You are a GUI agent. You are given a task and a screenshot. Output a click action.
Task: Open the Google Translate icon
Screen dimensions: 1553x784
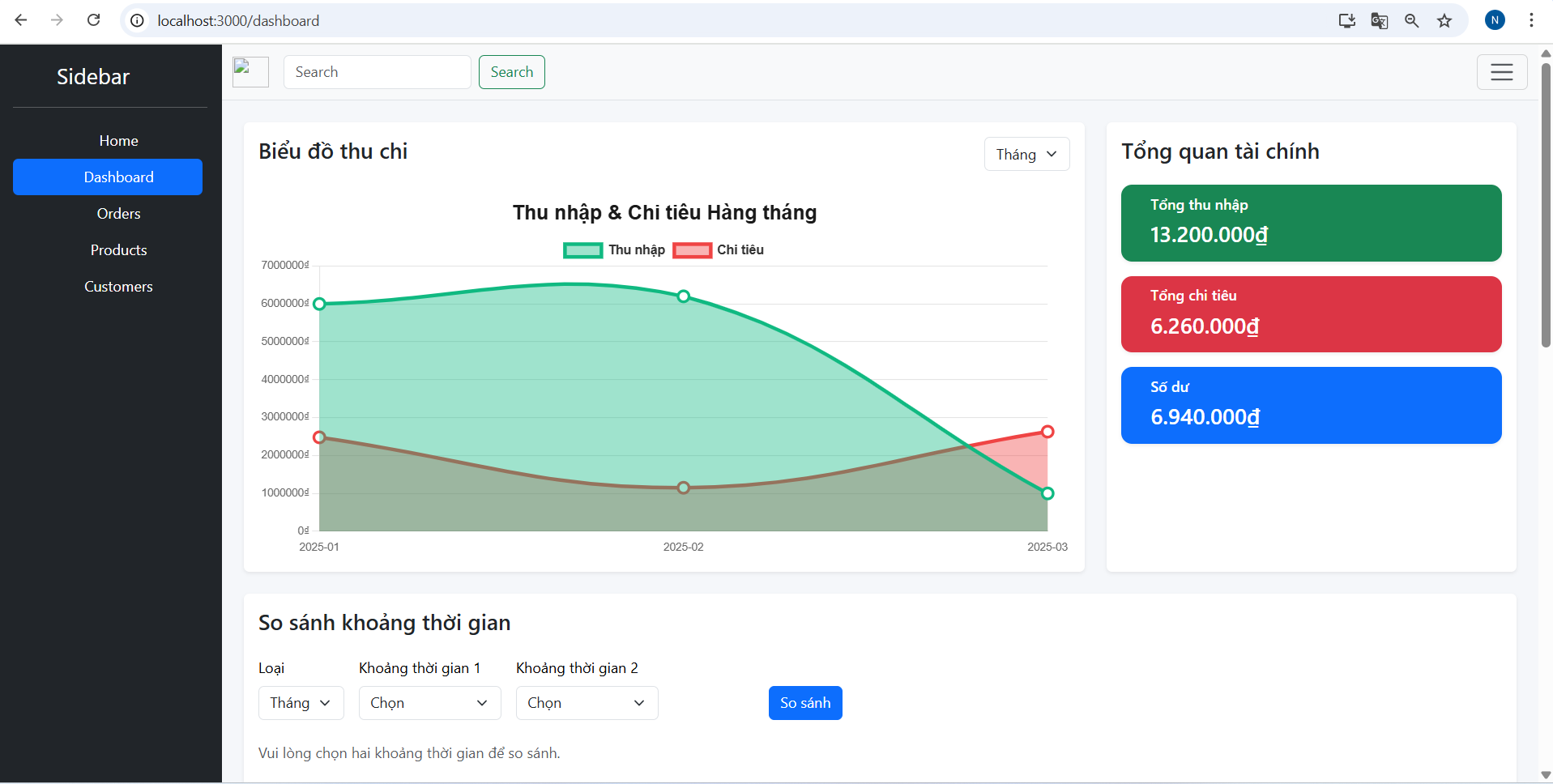(x=1379, y=21)
